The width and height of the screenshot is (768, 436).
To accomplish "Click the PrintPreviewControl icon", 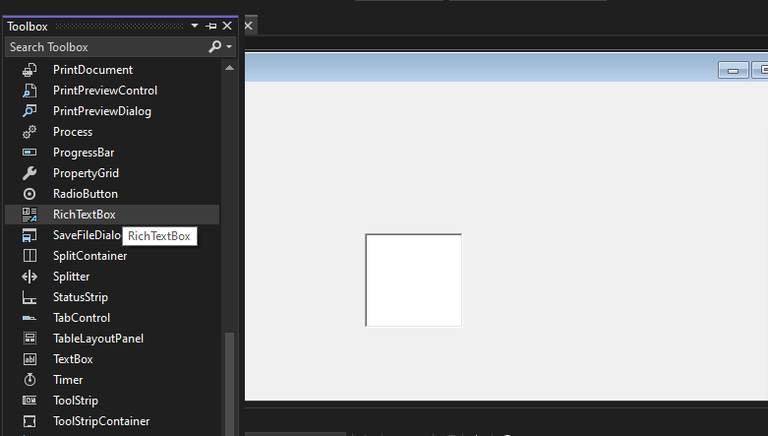I will [x=29, y=91].
